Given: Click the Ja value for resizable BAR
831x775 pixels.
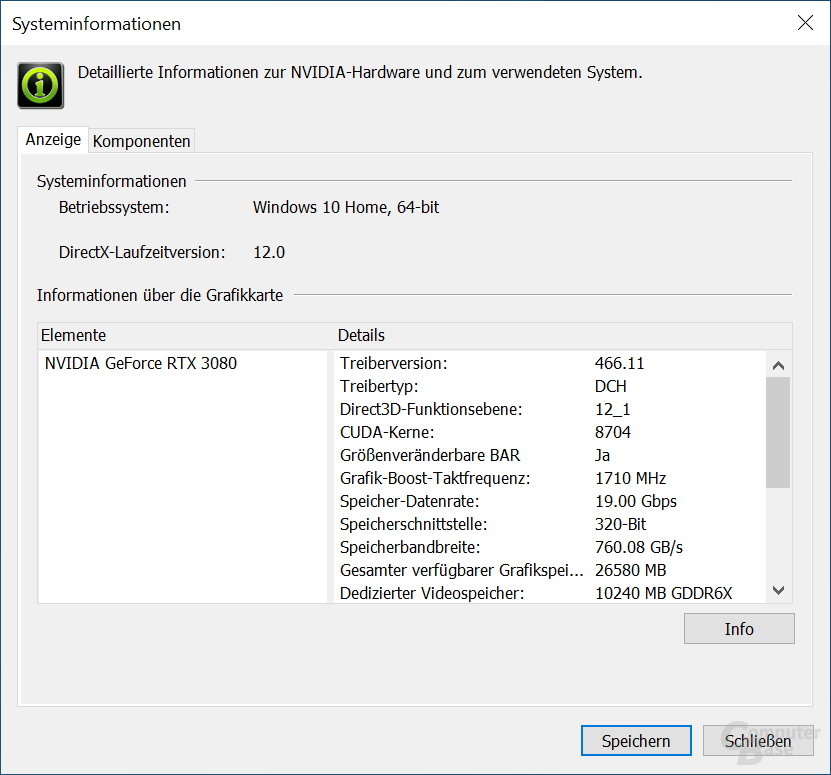Looking at the screenshot, I should click(602, 455).
